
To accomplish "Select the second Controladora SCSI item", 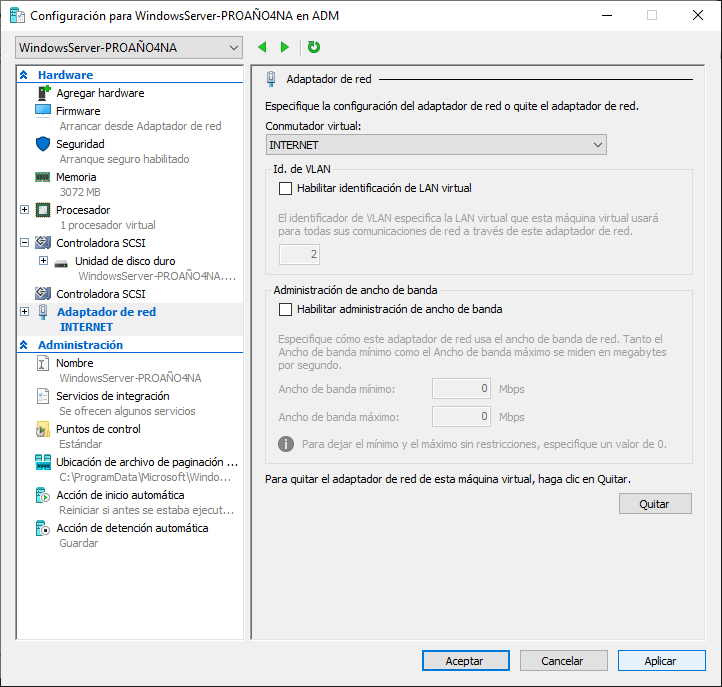I will [x=100, y=294].
